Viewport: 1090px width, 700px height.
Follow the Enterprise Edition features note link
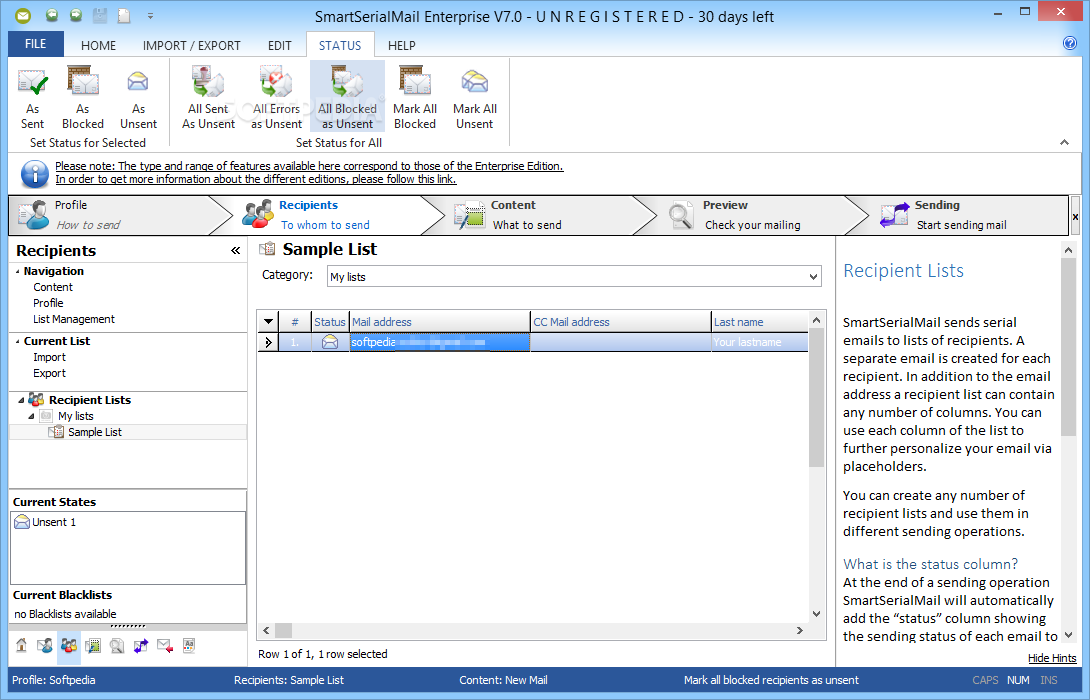pos(309,166)
